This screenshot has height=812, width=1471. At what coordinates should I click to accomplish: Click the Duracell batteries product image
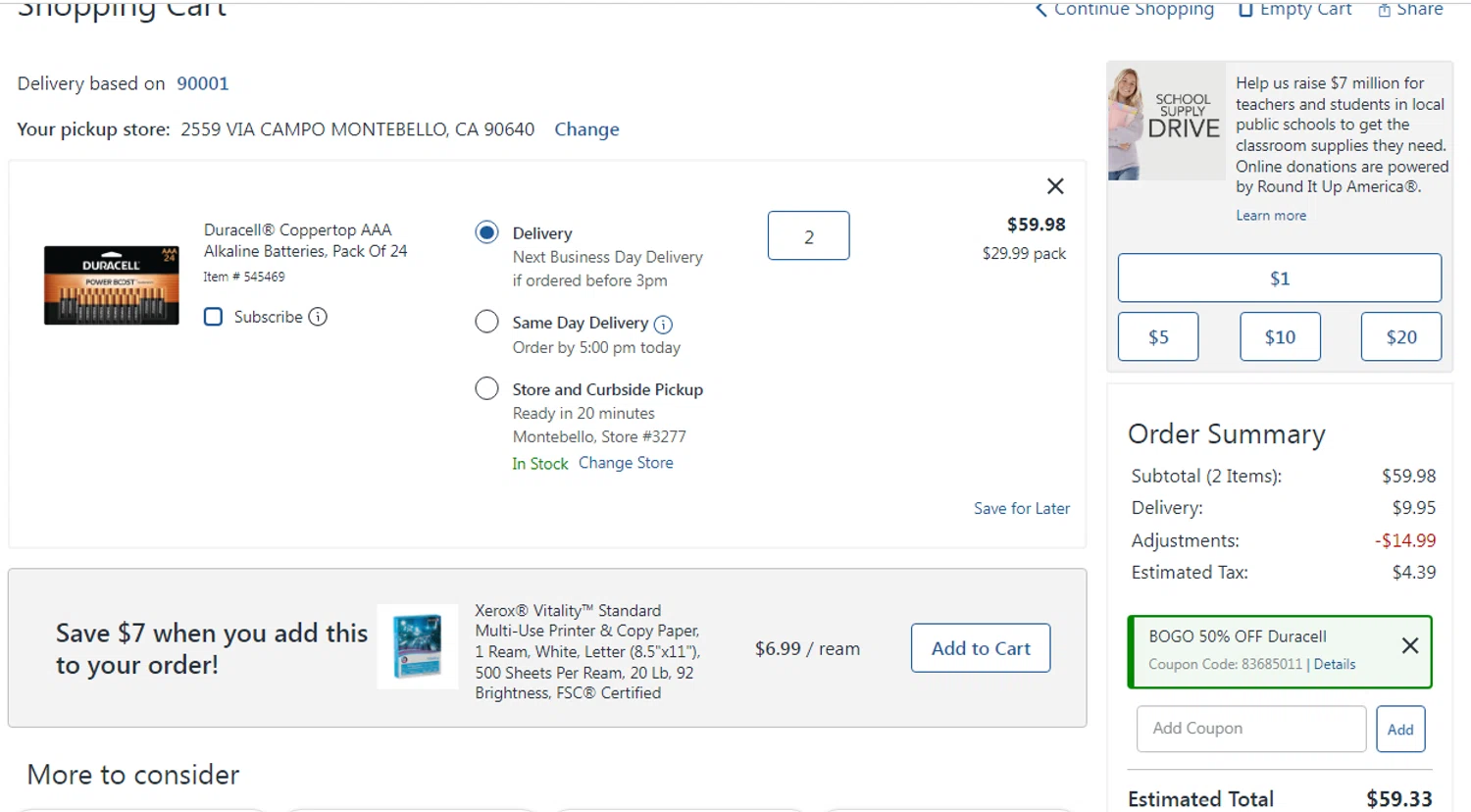click(112, 285)
